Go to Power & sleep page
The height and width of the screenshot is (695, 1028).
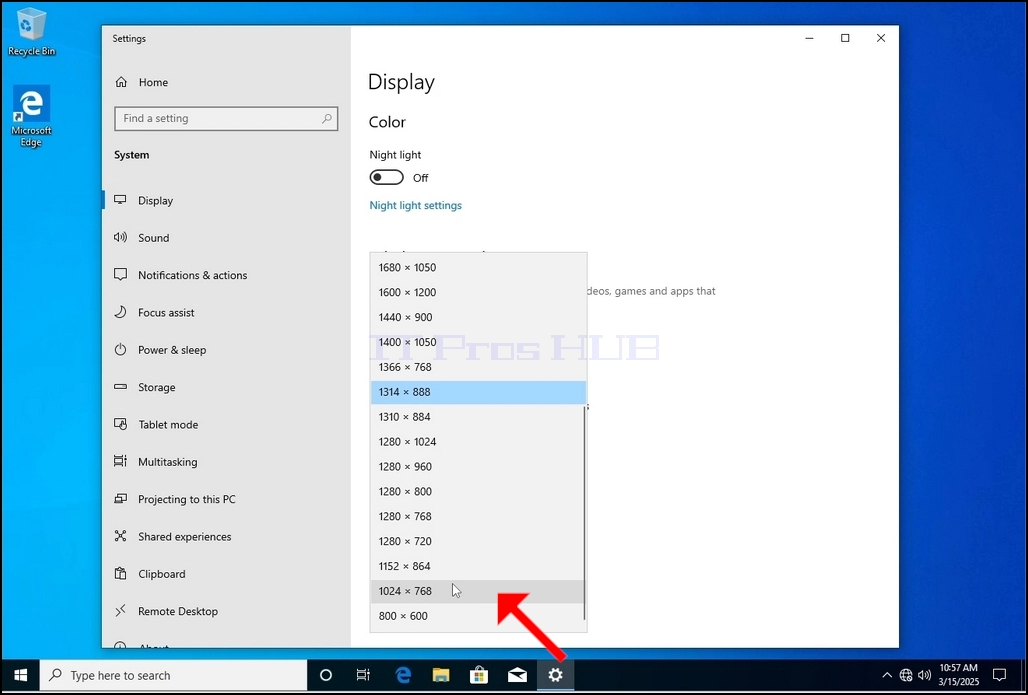[226, 349]
